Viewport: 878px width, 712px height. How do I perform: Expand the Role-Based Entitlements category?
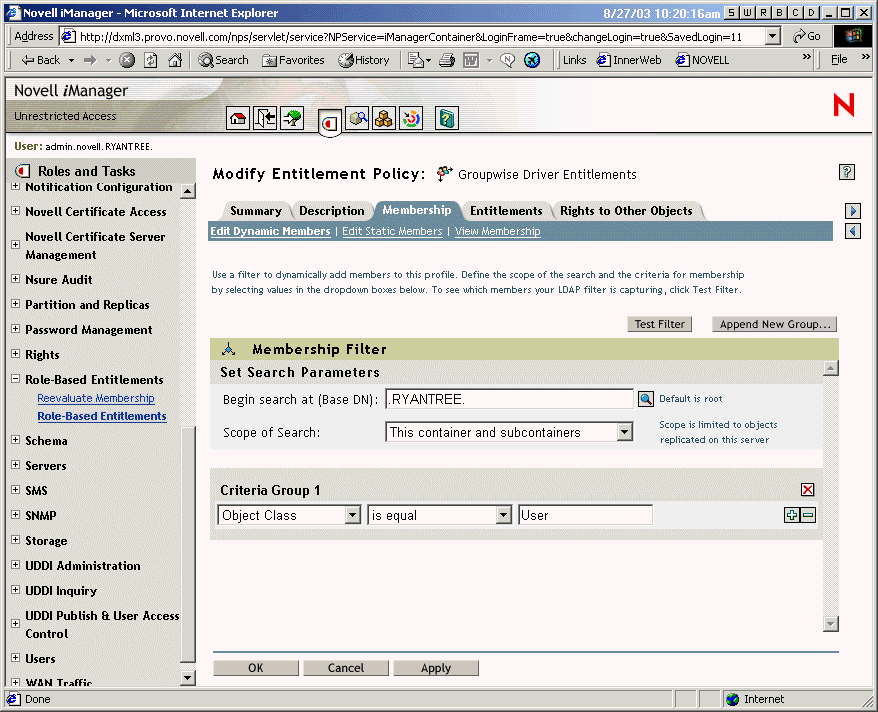point(14,379)
